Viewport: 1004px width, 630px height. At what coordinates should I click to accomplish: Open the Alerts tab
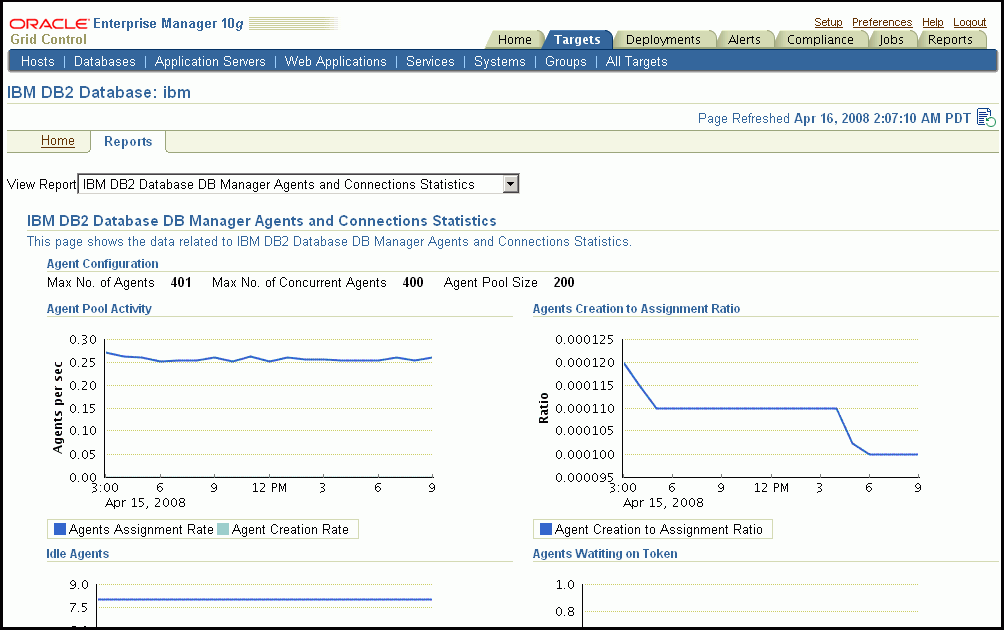[746, 39]
